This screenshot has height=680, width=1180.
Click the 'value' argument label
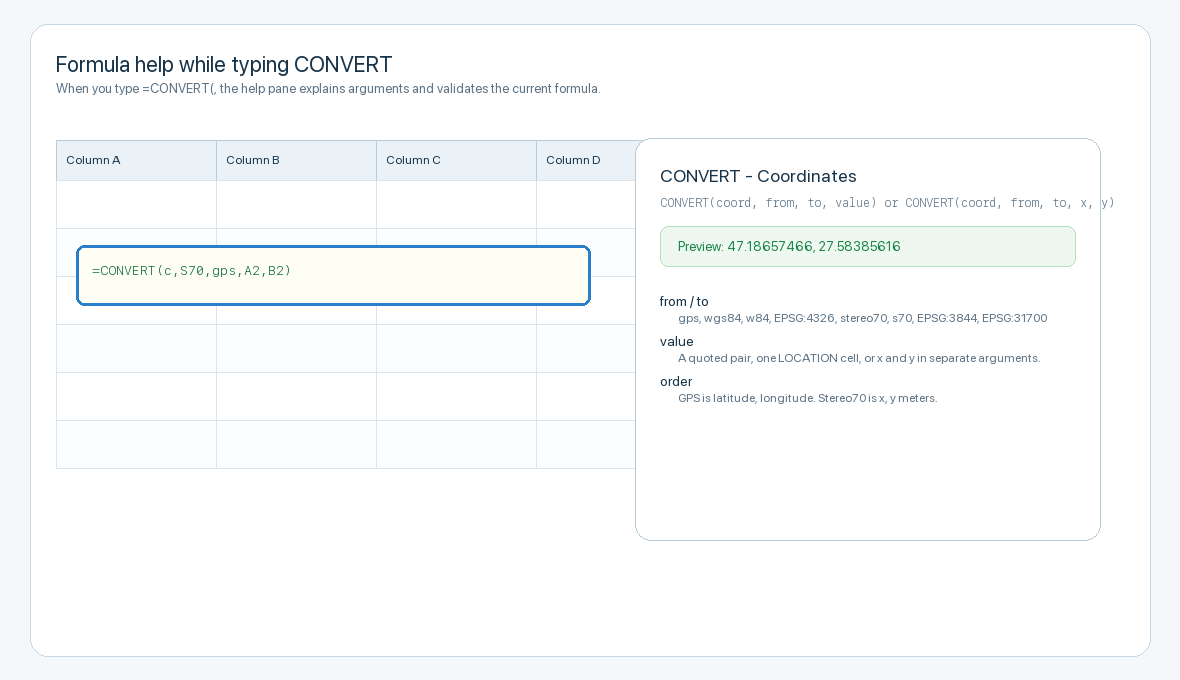point(677,342)
